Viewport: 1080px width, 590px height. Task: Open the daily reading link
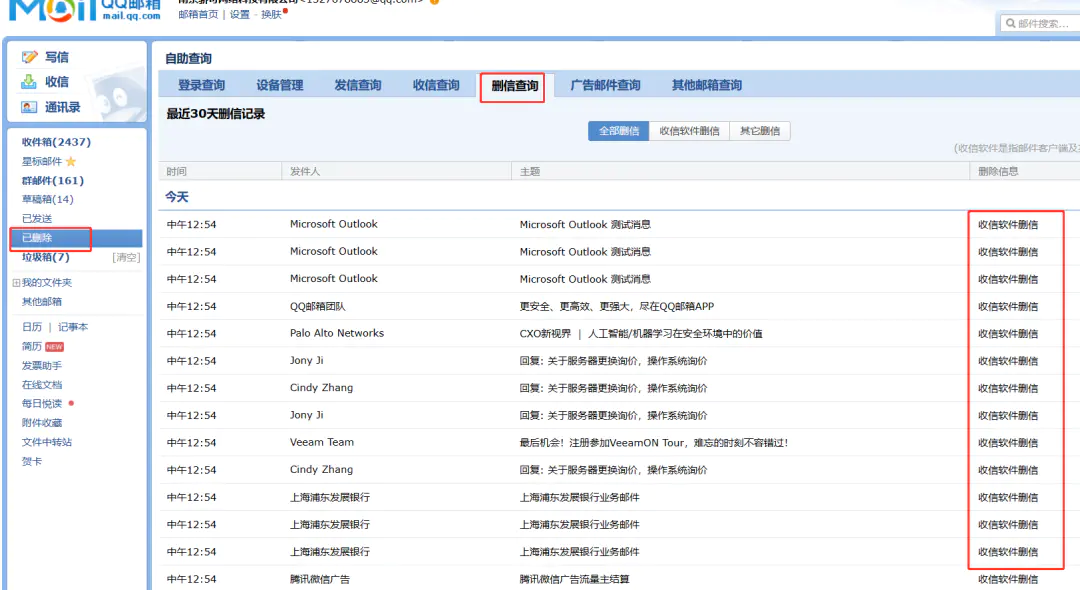[x=41, y=403]
